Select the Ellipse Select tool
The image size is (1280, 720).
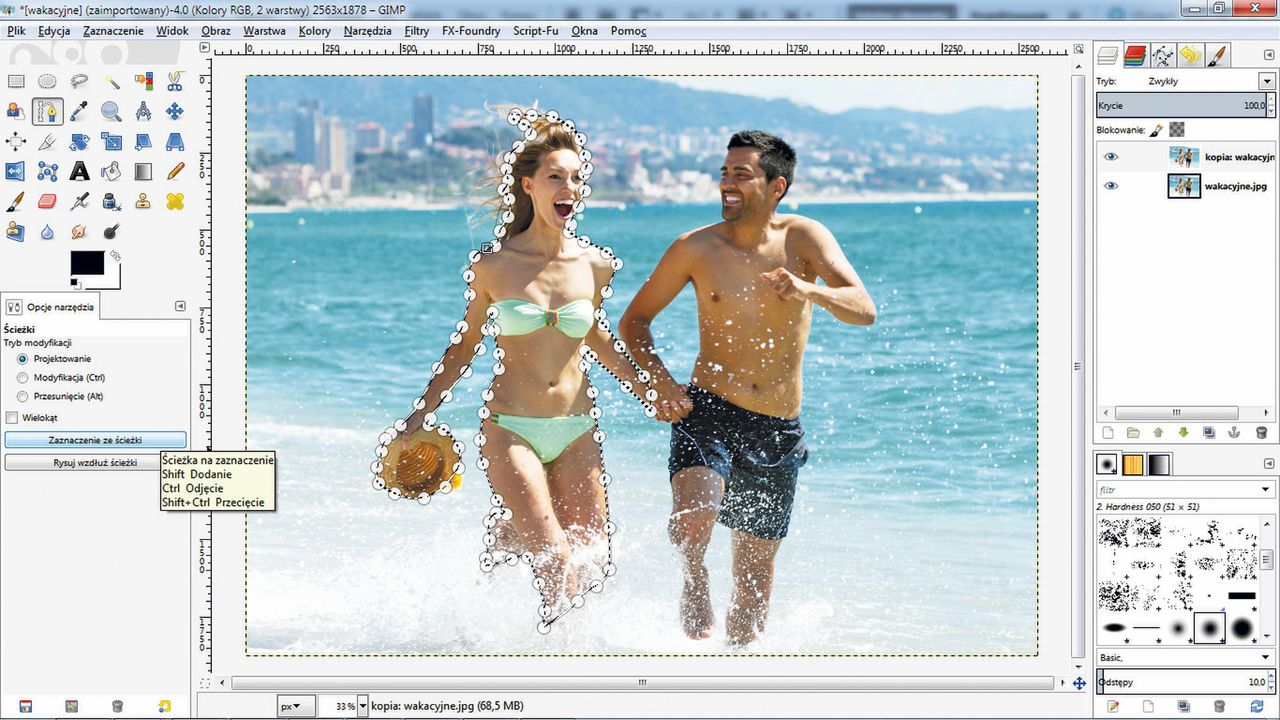(x=47, y=81)
